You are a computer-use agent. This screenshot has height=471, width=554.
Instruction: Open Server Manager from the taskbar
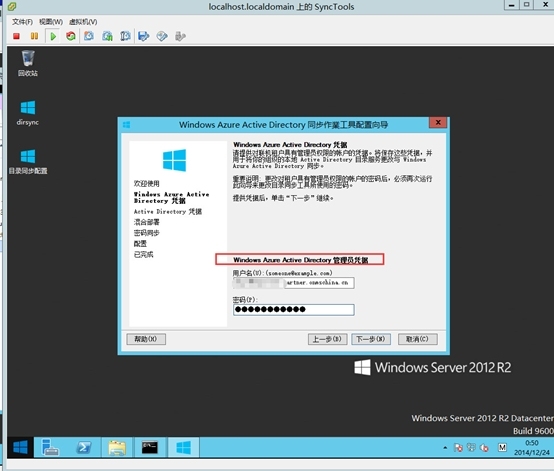(x=50, y=447)
